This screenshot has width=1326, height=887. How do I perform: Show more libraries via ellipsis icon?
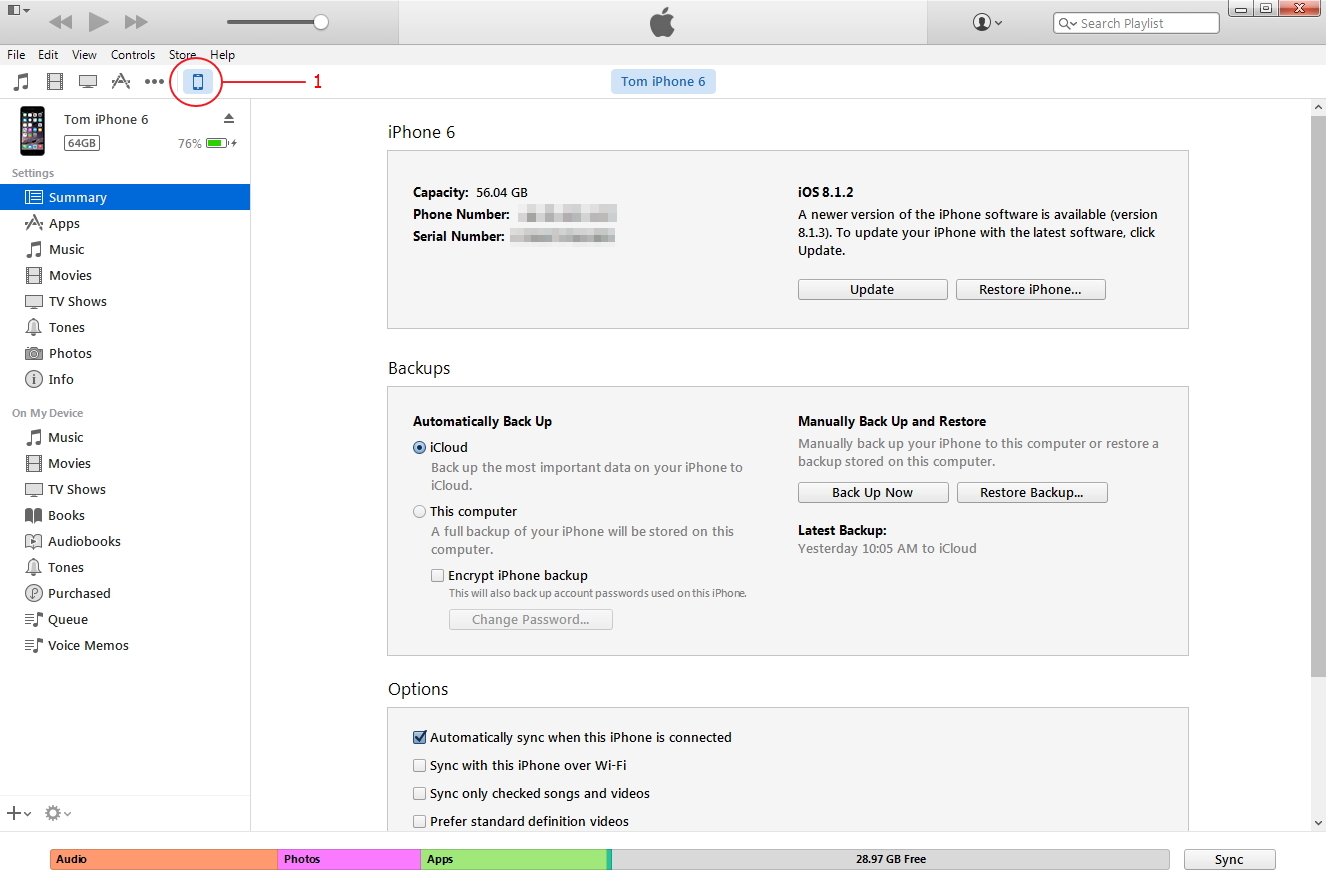tap(154, 82)
